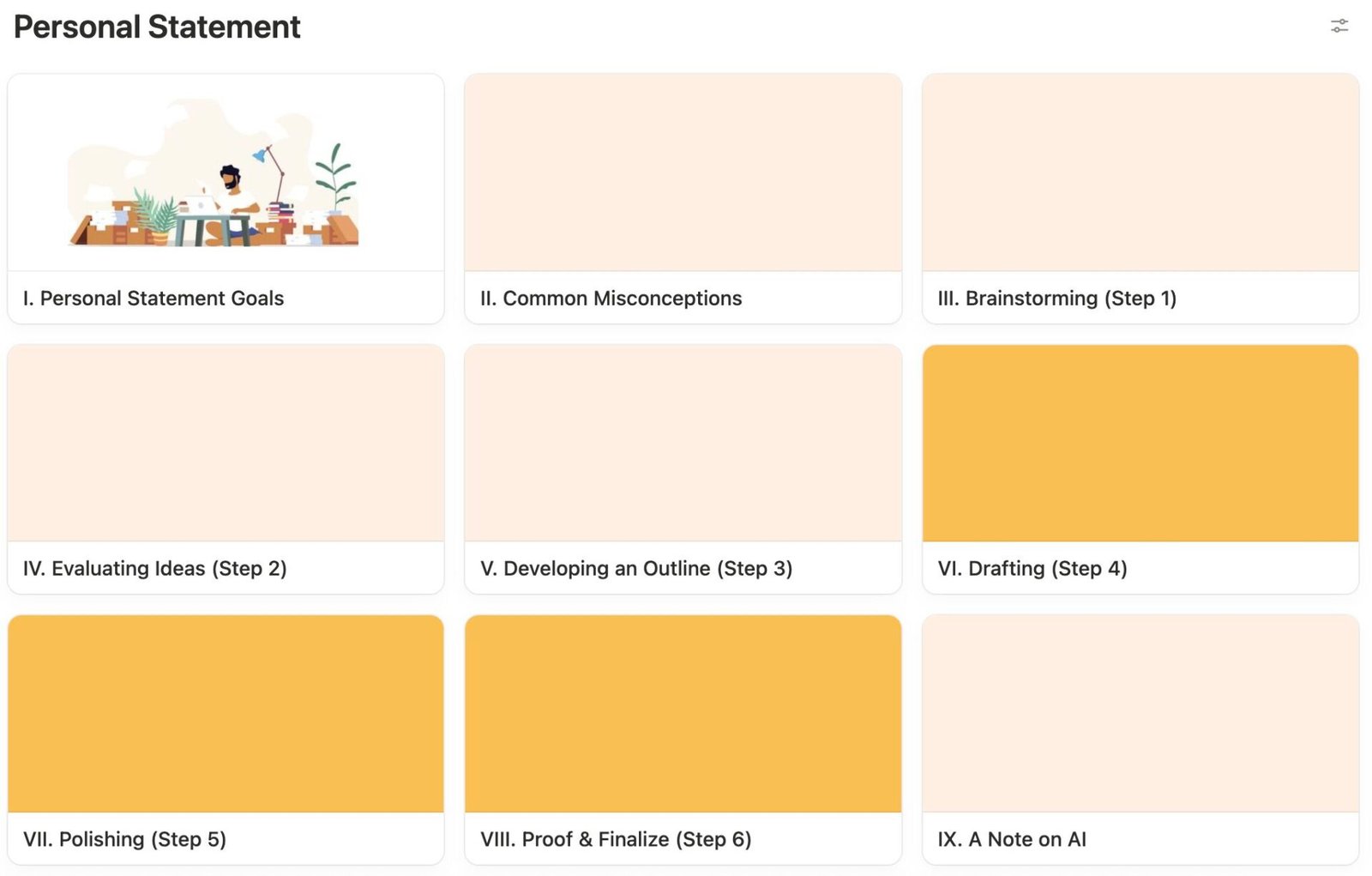The height and width of the screenshot is (876, 1372).
Task: Select 'VIII. Proof & Finalize (Step 6)' title
Action: point(616,839)
